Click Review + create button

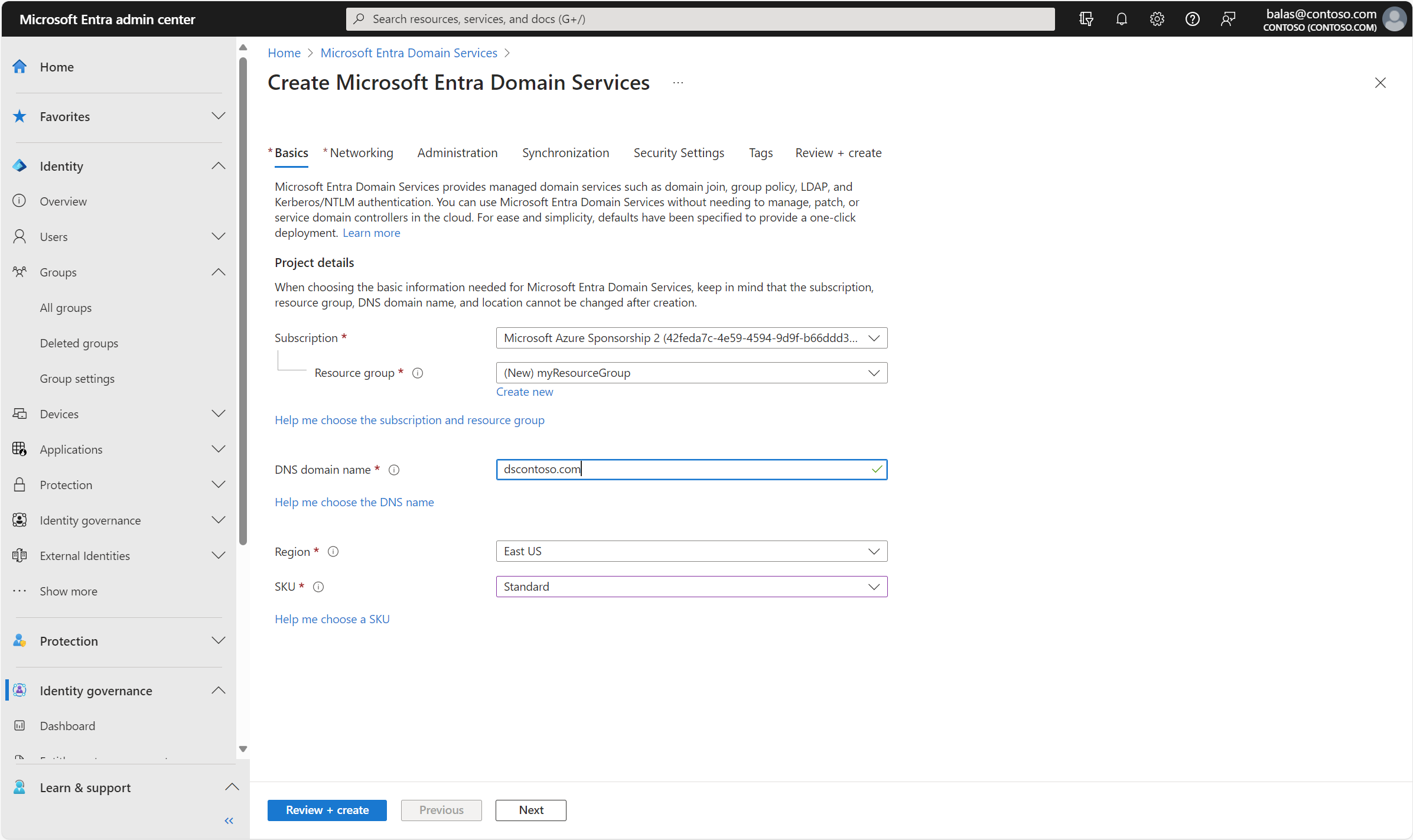pyautogui.click(x=327, y=809)
